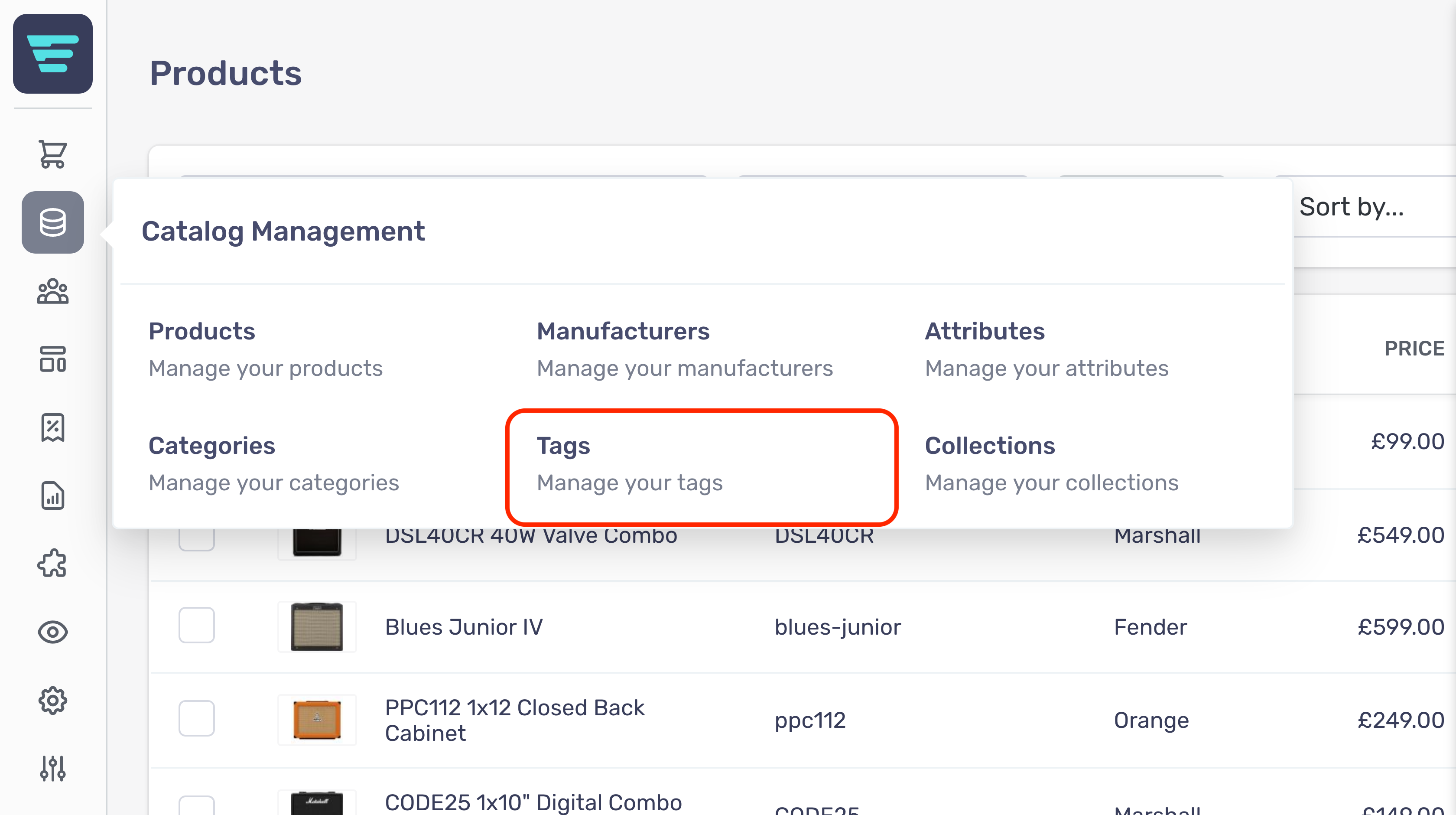Click the £249.00 price cell
Image resolution: width=1456 pixels, height=815 pixels.
click(x=1401, y=720)
